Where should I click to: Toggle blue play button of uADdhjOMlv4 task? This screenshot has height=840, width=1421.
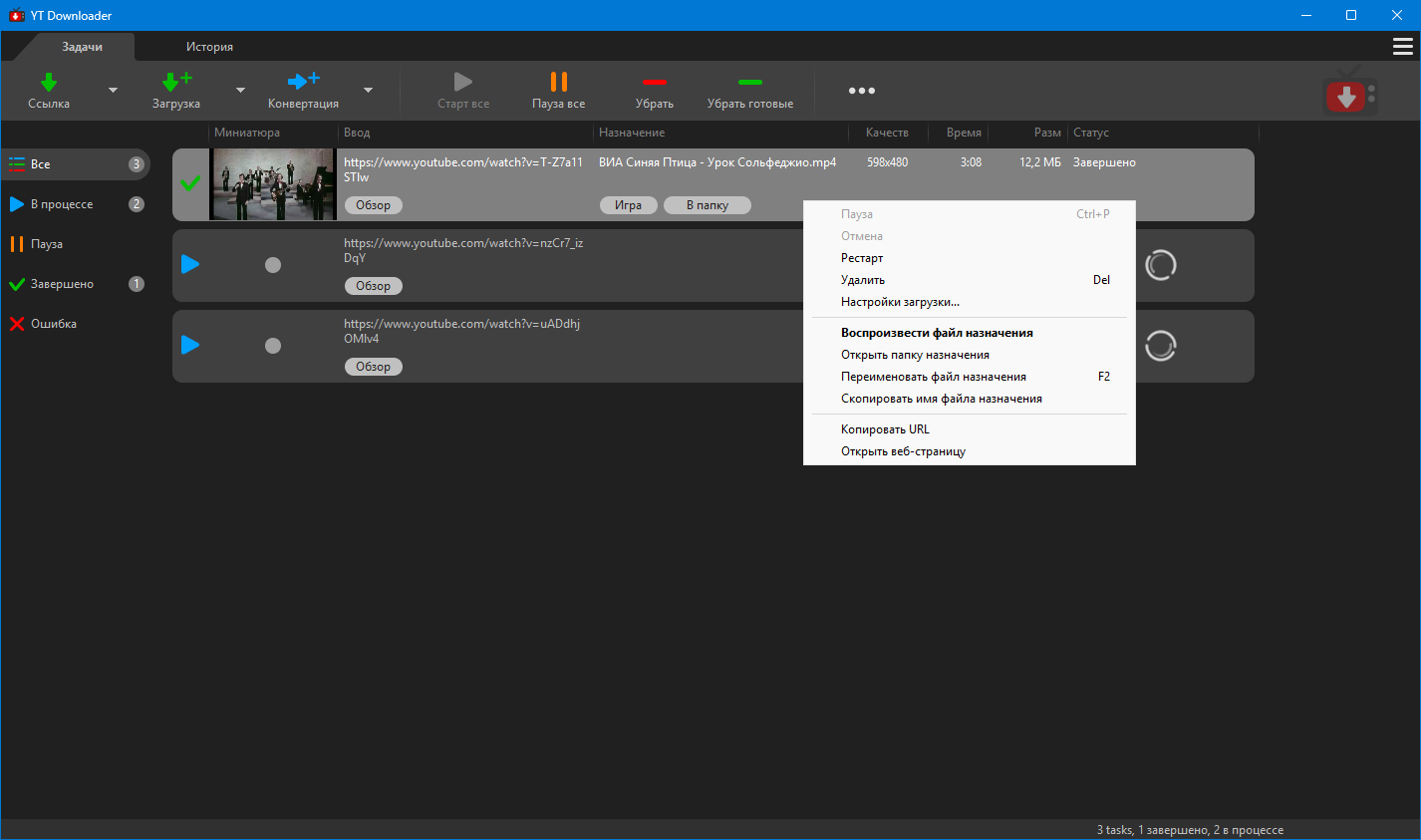(190, 345)
